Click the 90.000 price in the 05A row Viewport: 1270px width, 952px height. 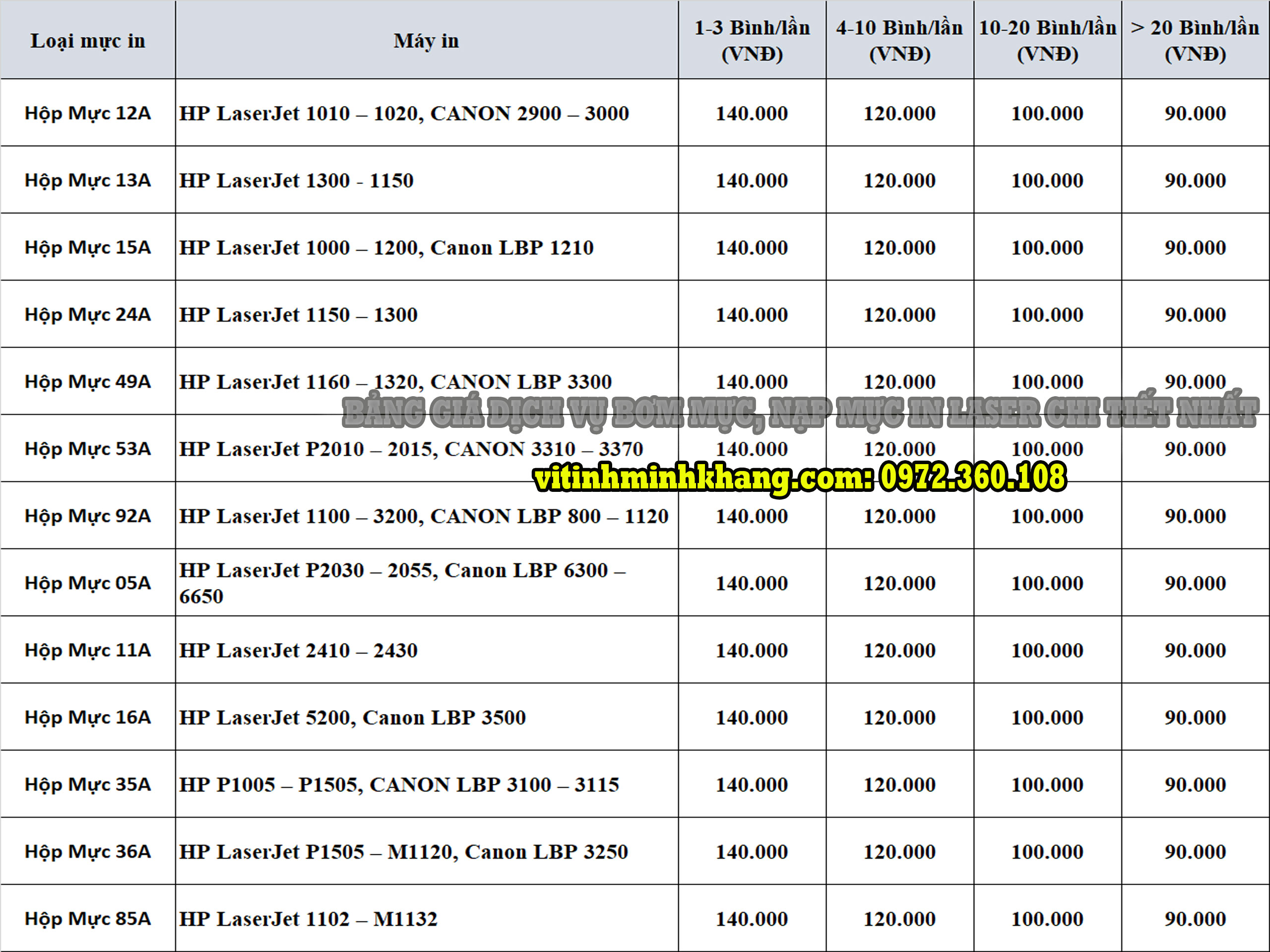1196,583
